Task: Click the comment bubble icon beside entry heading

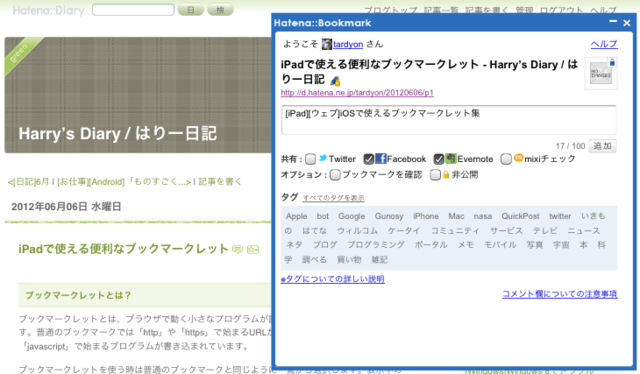Action: click(238, 249)
